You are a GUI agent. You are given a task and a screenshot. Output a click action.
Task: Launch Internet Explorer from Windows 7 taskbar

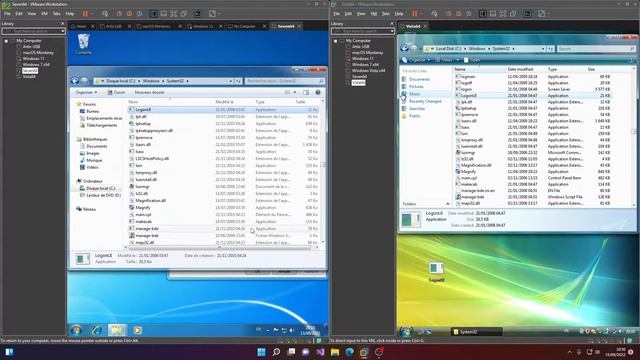97,330
